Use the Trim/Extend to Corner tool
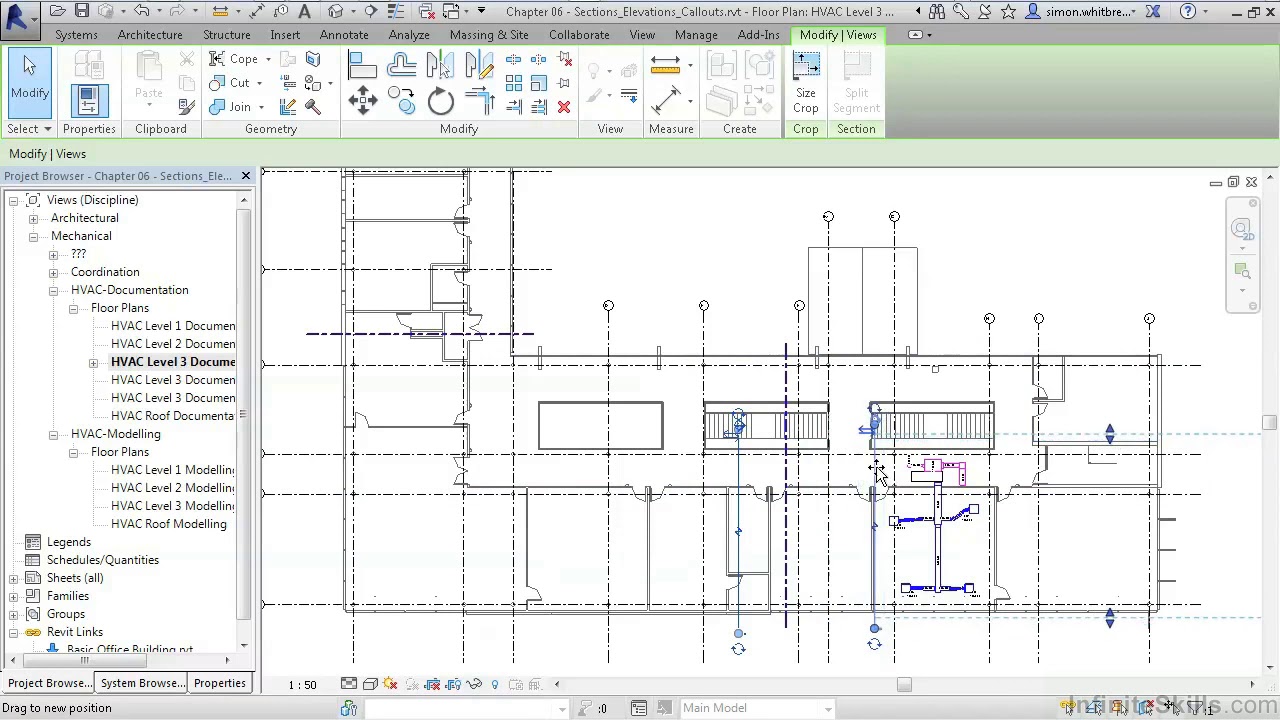The height and width of the screenshot is (720, 1280). 479,101
